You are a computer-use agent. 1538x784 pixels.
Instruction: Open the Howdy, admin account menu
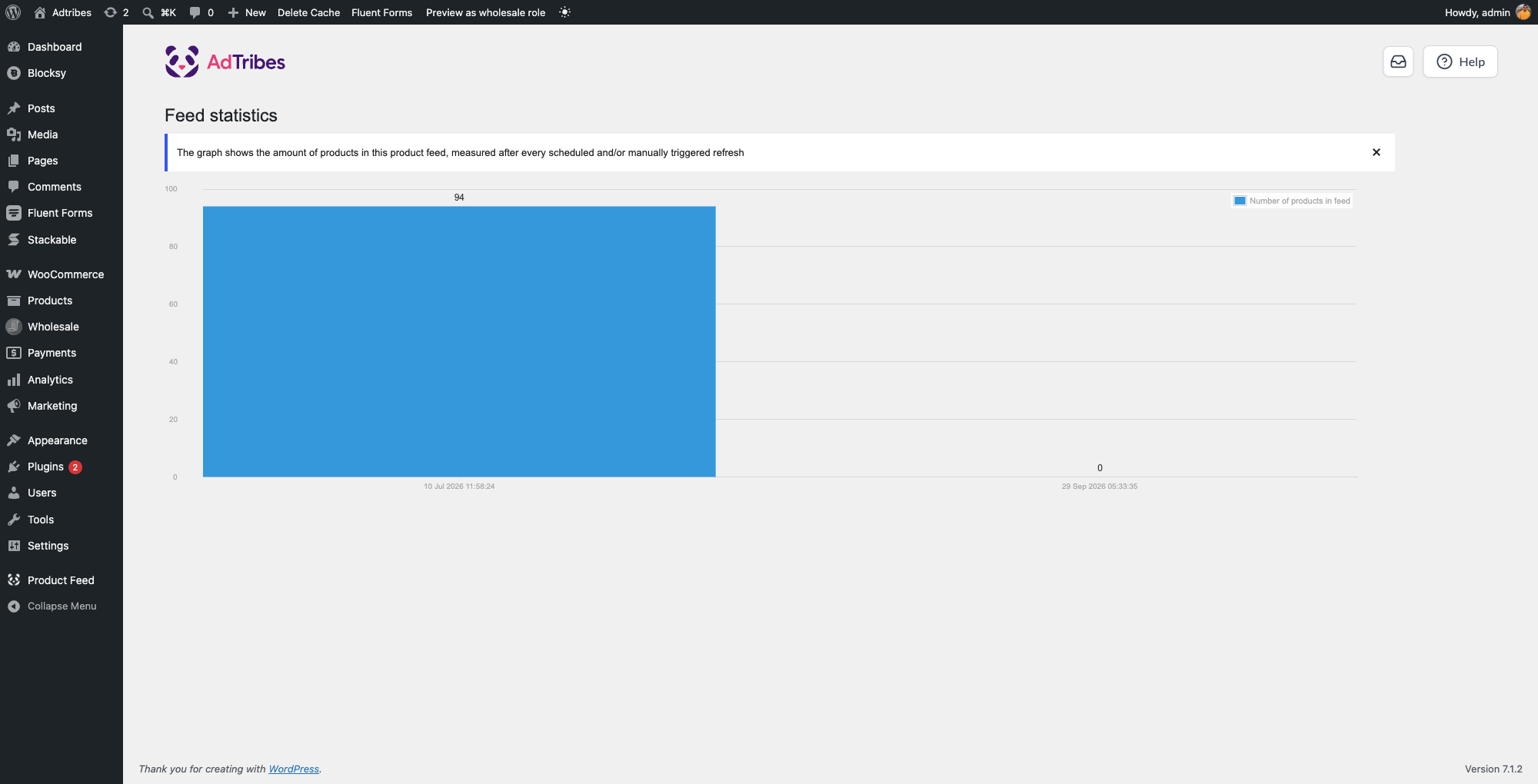1487,12
